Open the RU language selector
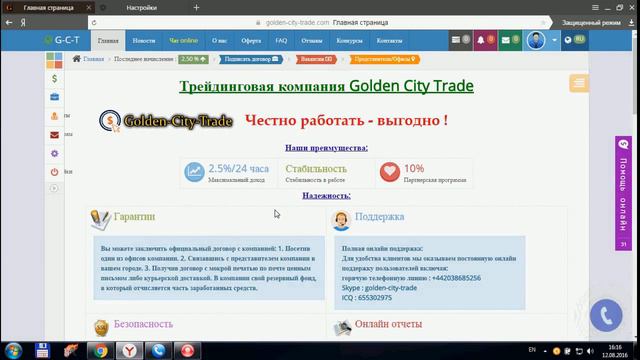Image resolution: width=640 pixels, height=360 pixels. 574,40
